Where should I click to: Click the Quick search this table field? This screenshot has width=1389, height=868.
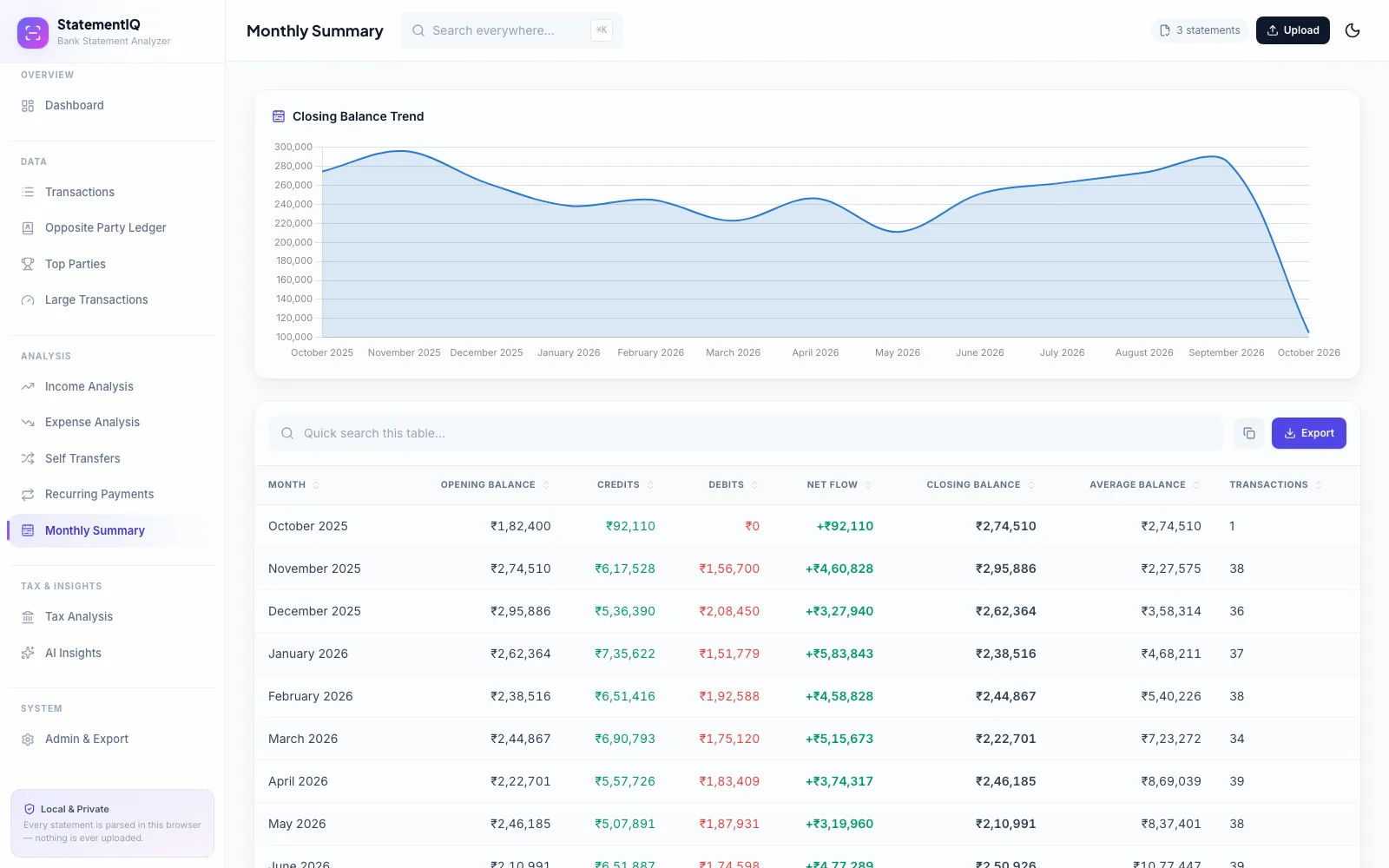(746, 433)
